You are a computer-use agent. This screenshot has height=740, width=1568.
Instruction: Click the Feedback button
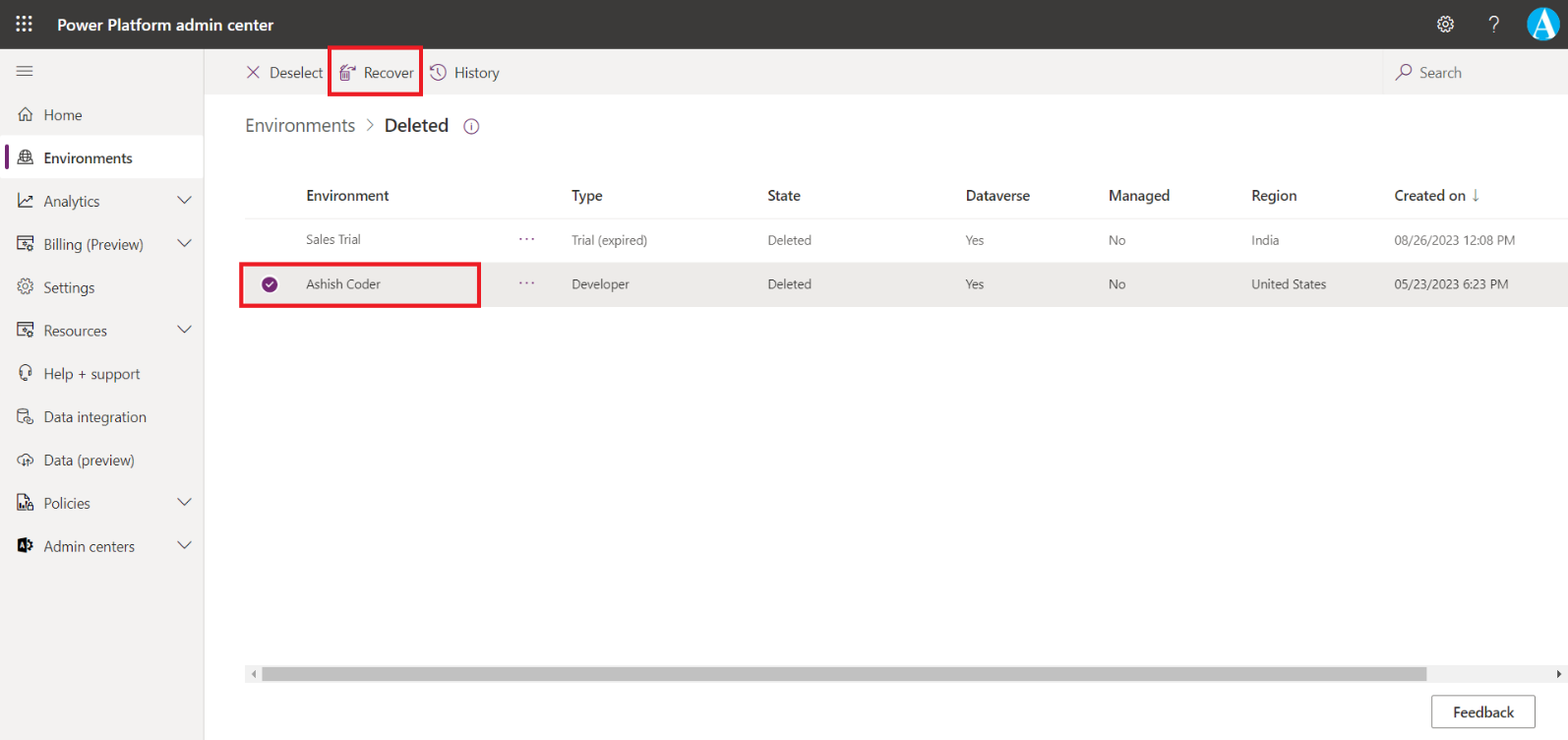coord(1482,711)
